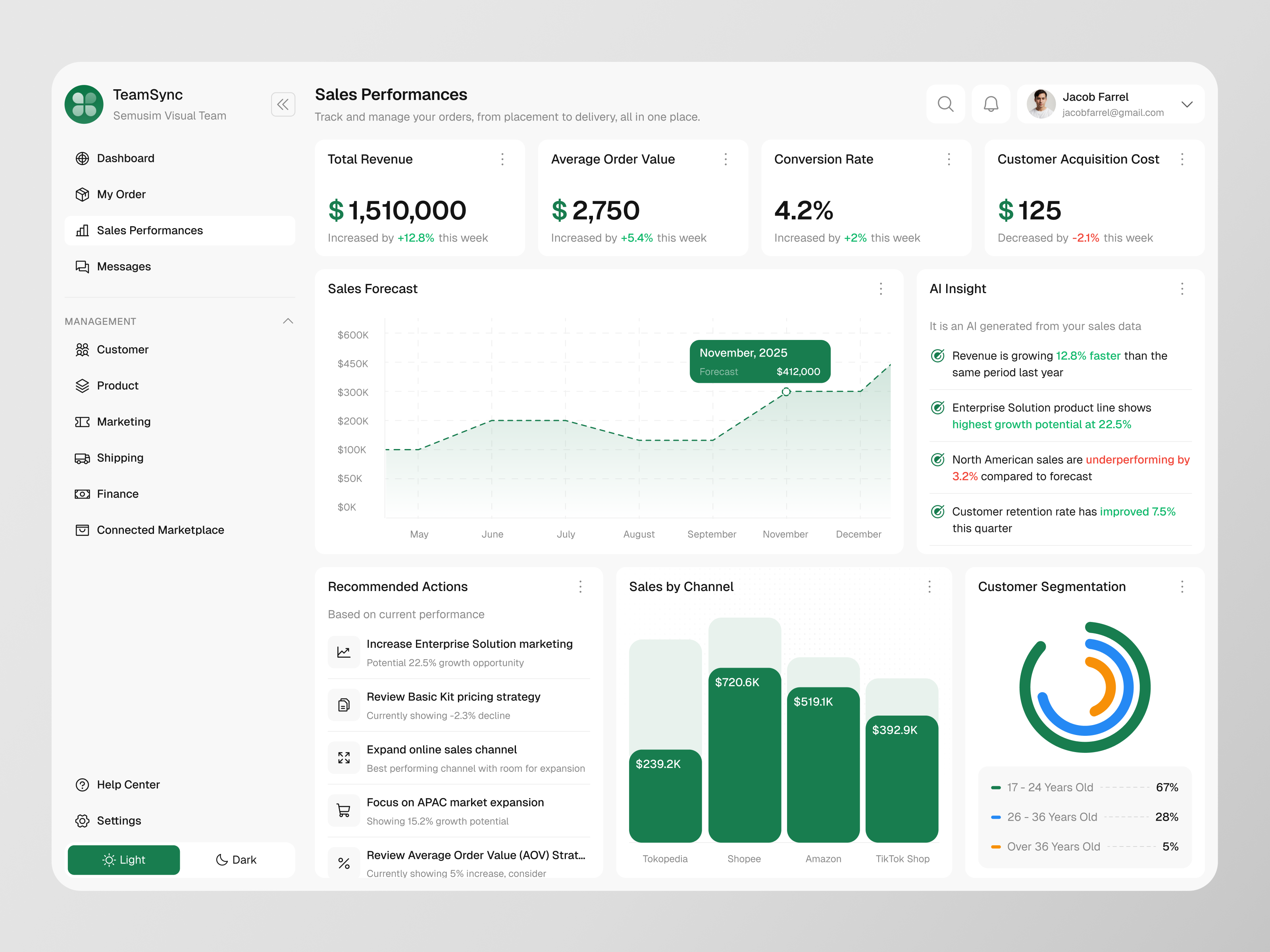
Task: Open the Sales Forecast three-dot menu
Action: click(881, 289)
